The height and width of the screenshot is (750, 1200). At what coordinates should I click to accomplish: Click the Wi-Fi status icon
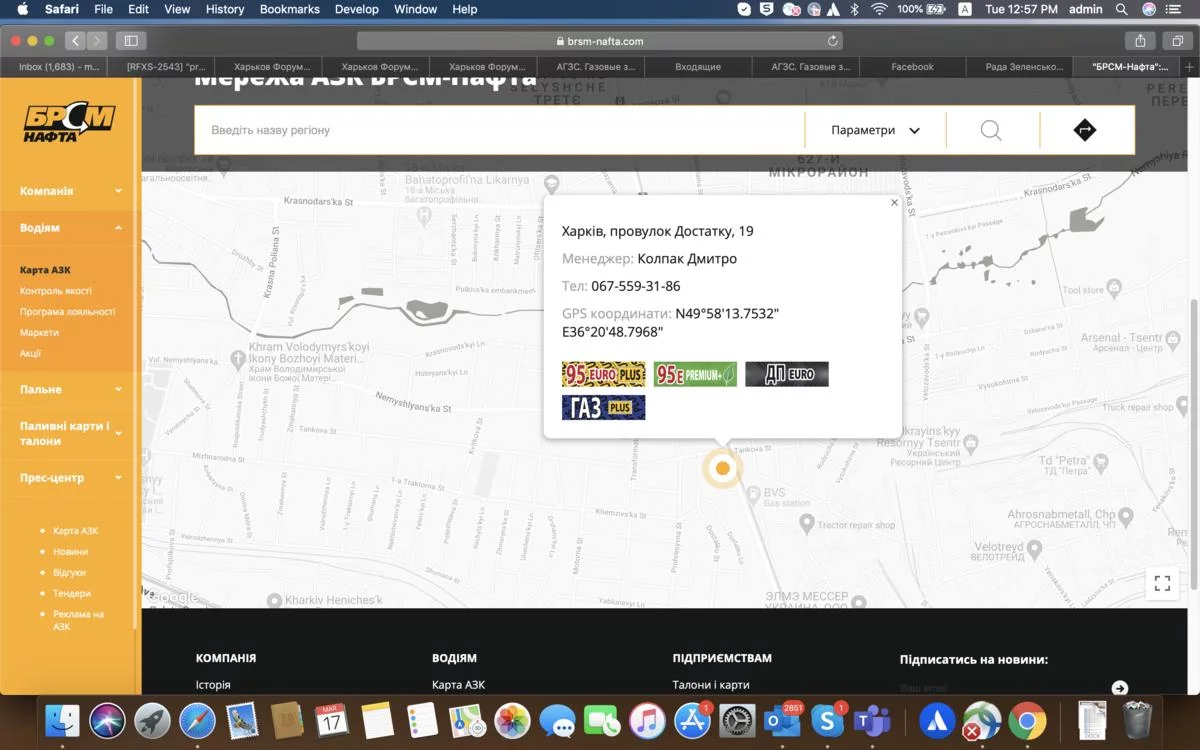pos(879,9)
